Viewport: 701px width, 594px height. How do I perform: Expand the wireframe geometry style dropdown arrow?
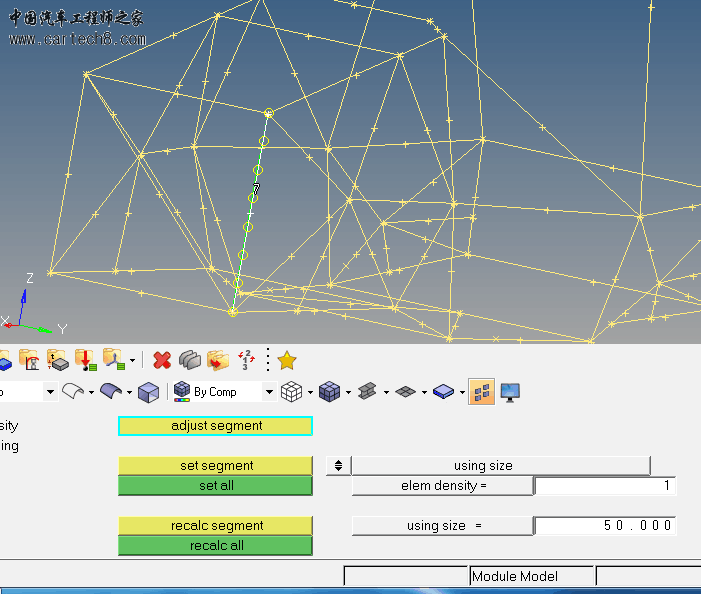click(x=91, y=392)
